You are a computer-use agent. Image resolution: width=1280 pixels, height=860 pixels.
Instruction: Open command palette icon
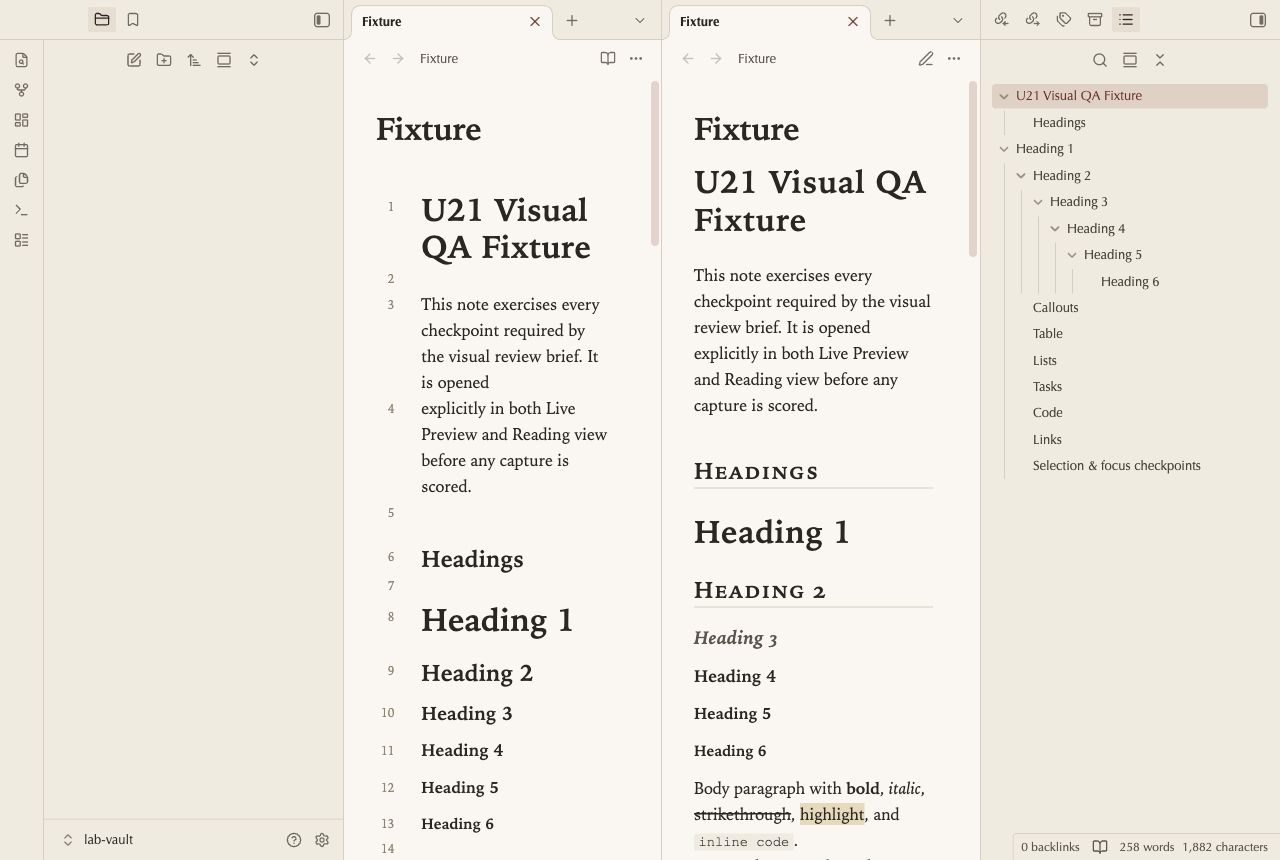click(x=22, y=210)
